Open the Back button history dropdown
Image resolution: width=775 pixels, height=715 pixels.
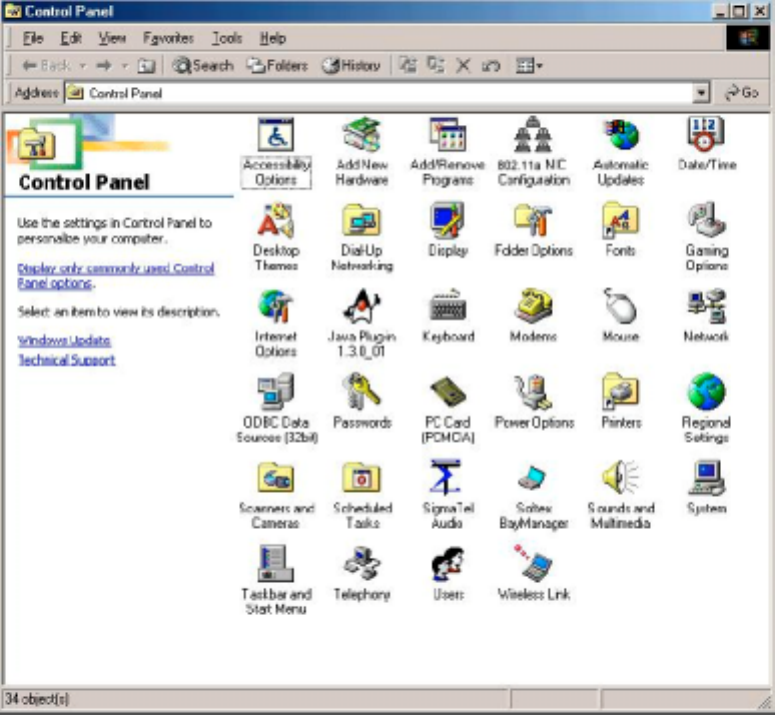point(83,65)
